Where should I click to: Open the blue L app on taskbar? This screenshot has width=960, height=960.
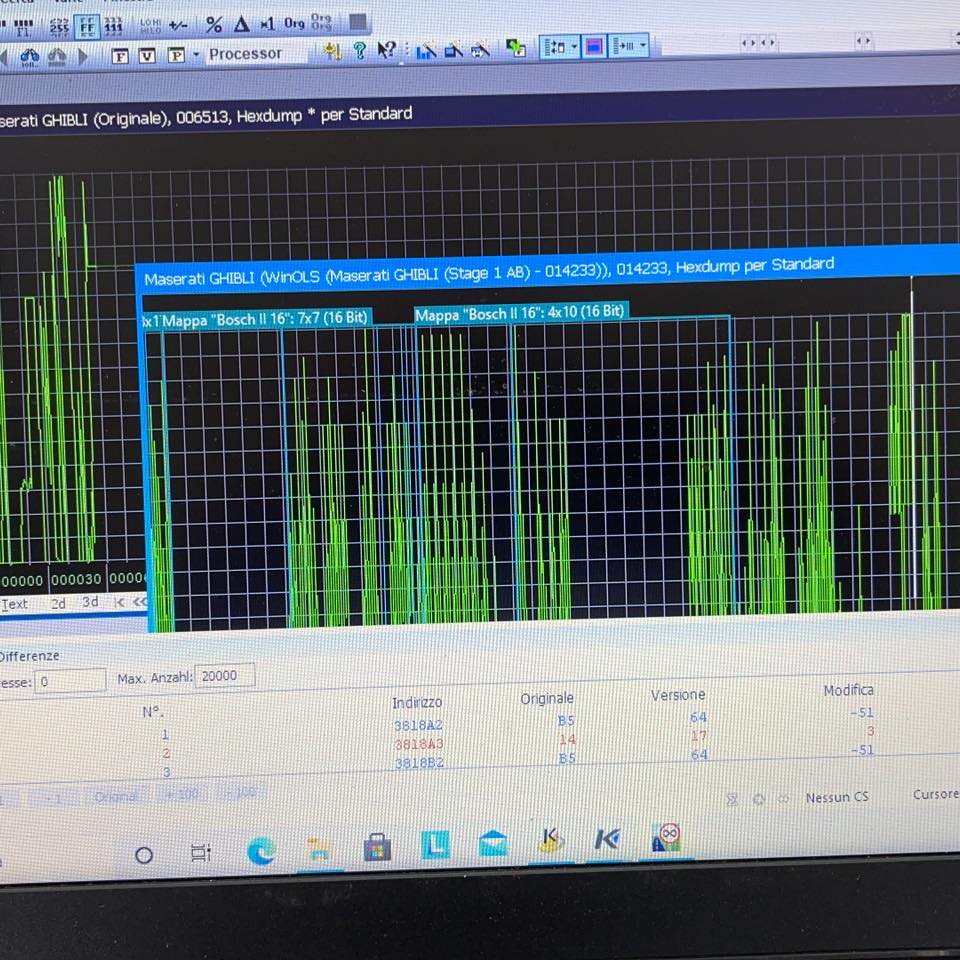point(435,845)
